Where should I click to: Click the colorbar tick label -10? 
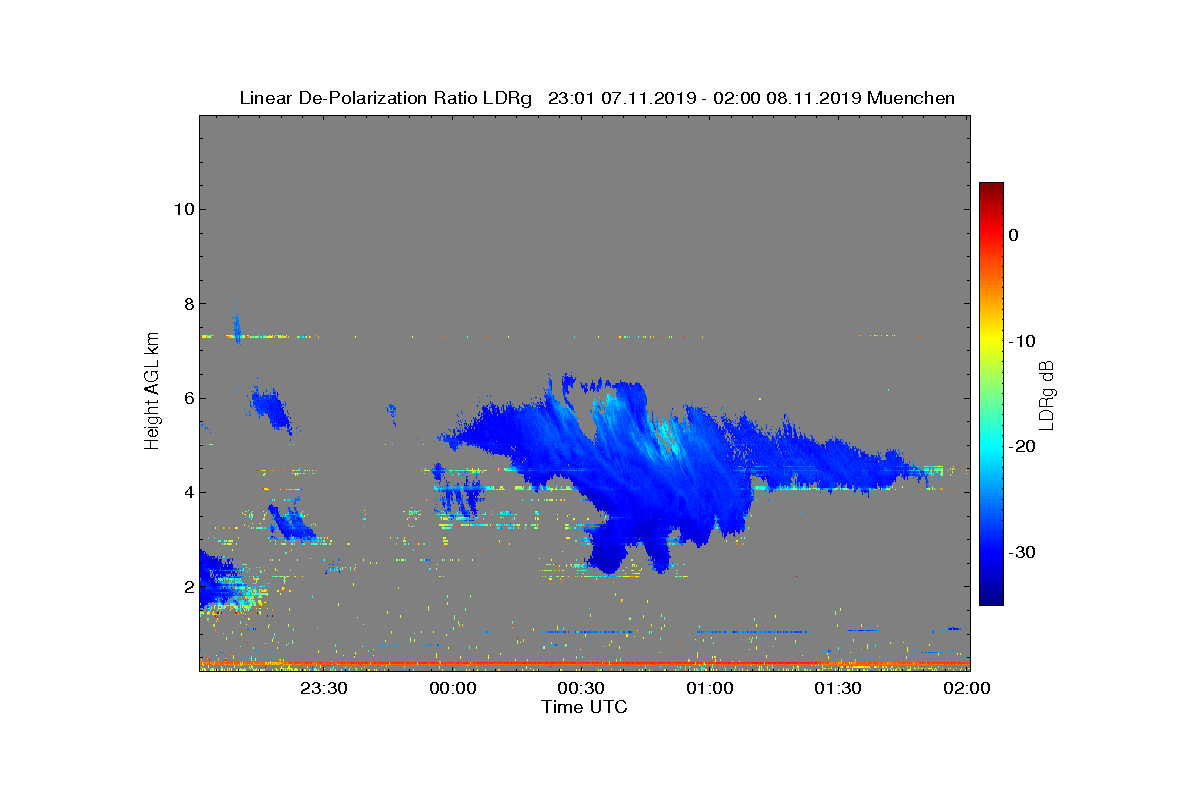[1021, 341]
